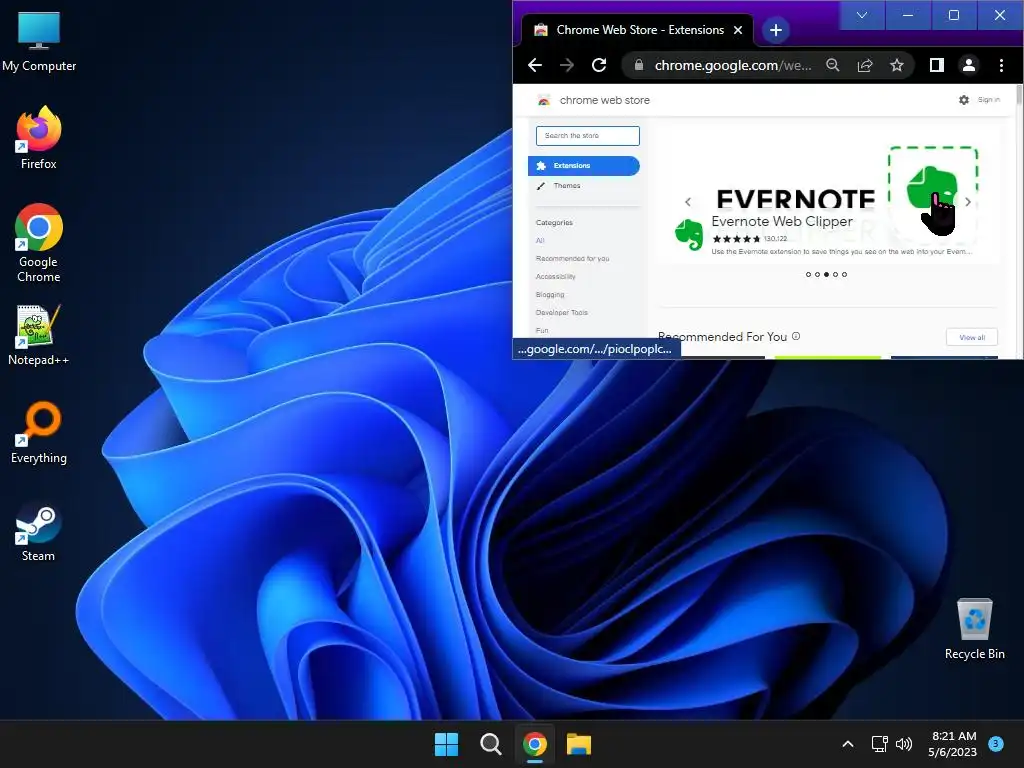This screenshot has height=768, width=1024.
Task: Click the share page icon
Action: (x=865, y=65)
